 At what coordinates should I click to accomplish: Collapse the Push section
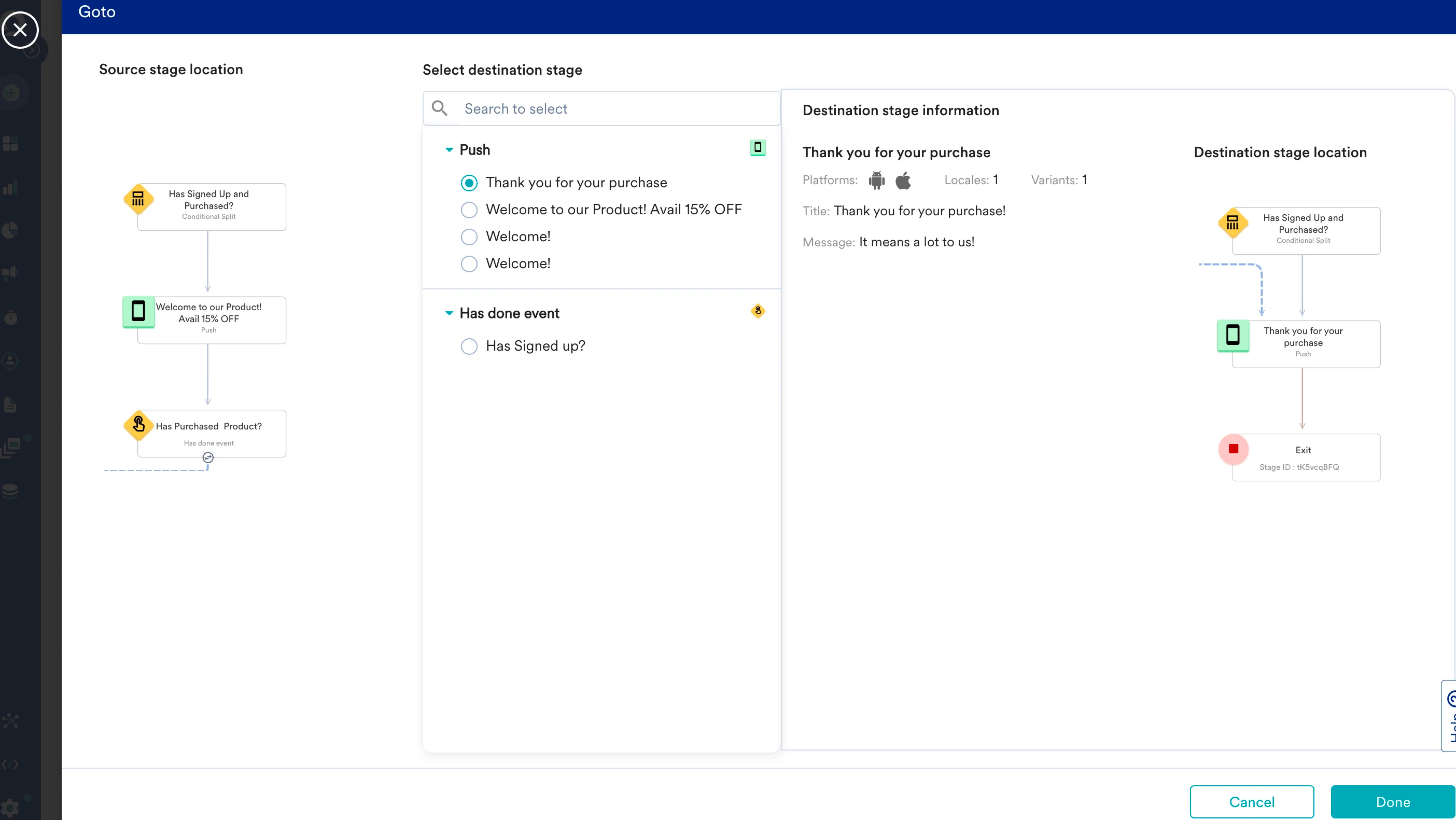[449, 150]
